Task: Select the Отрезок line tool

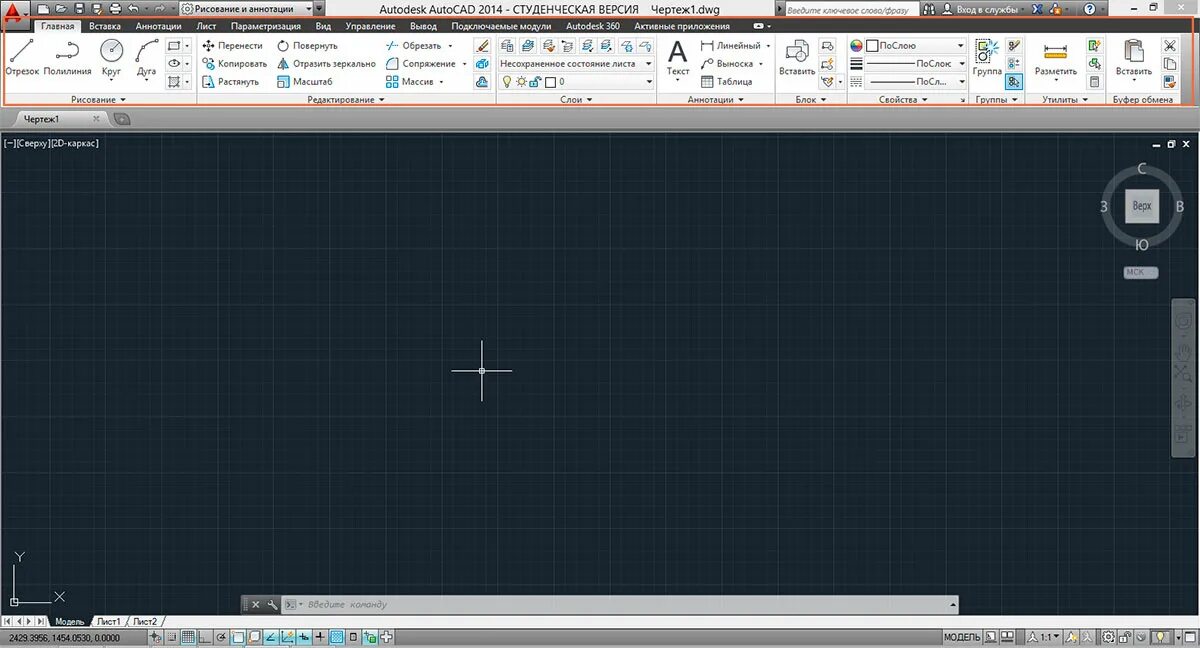Action: (x=22, y=59)
